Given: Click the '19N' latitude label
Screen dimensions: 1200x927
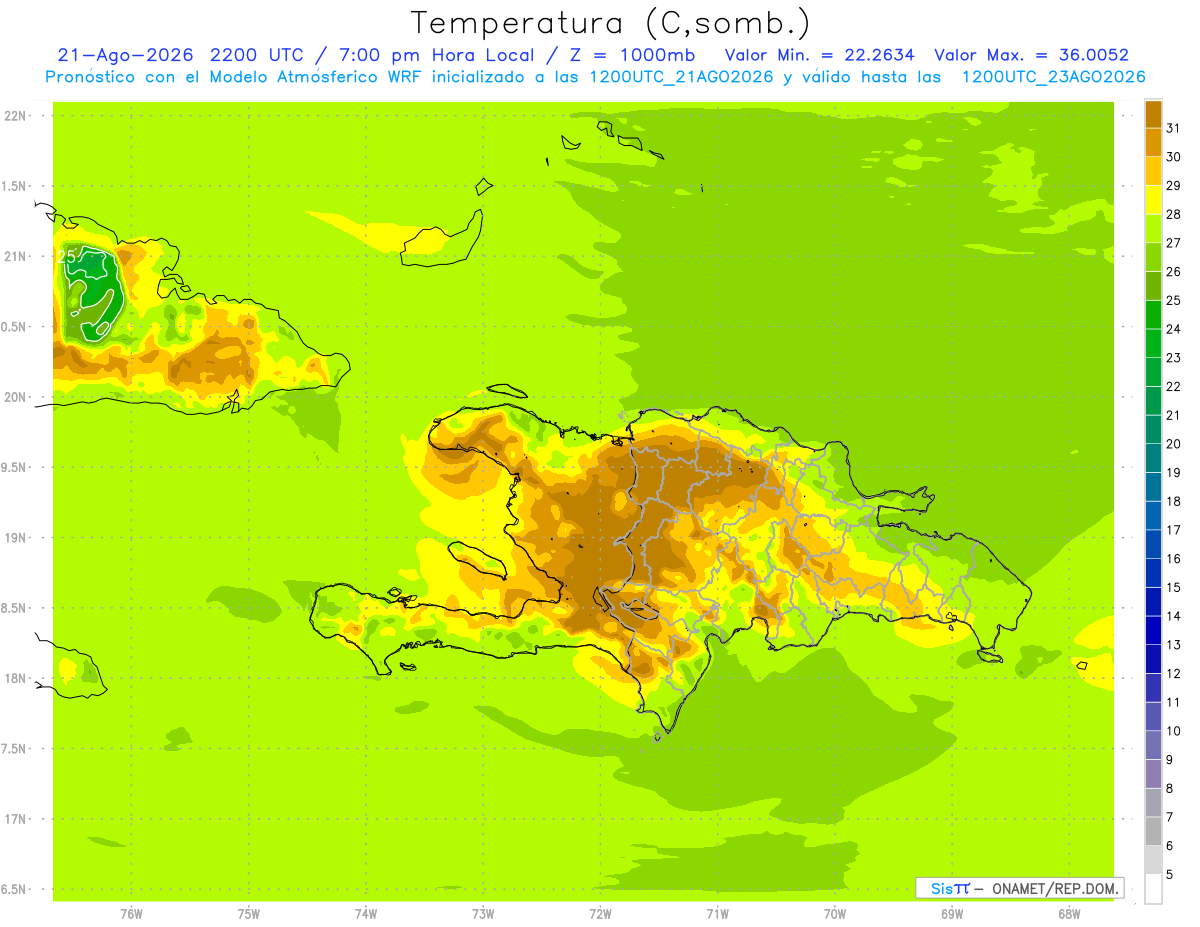Looking at the screenshot, I should [x=16, y=538].
